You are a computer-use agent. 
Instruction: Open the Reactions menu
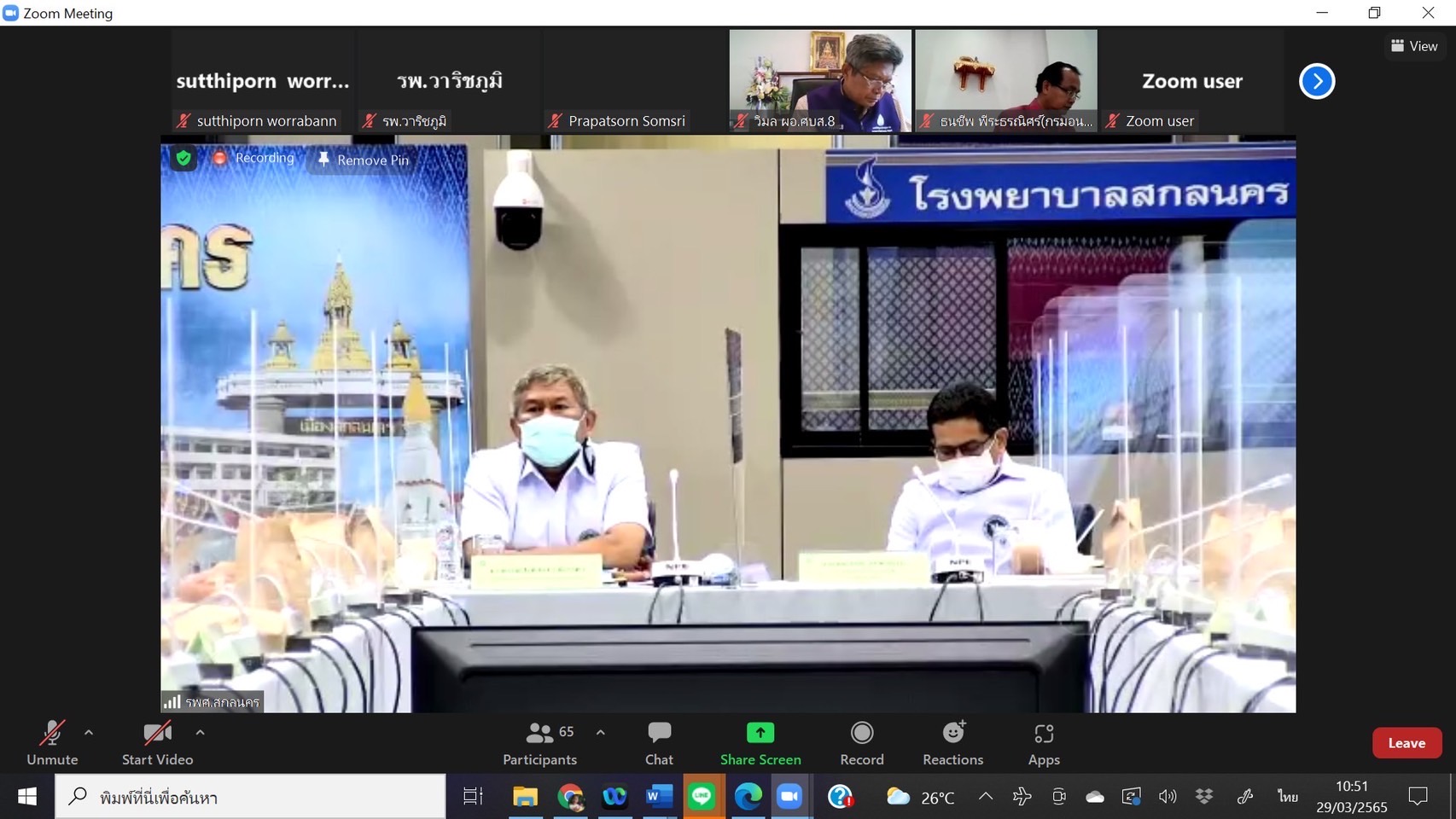(x=952, y=743)
